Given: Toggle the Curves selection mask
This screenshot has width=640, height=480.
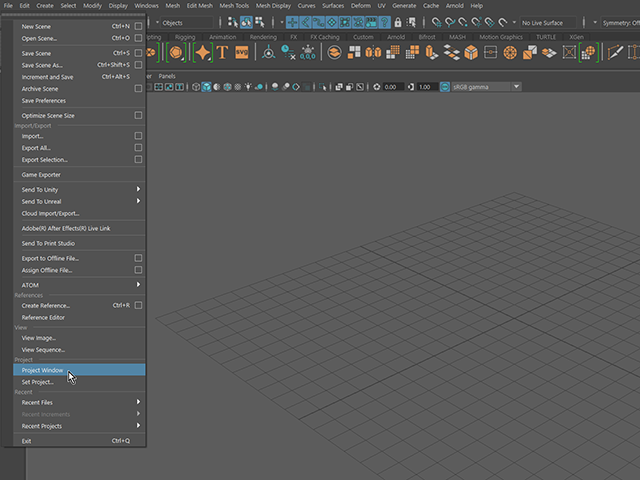Looking at the screenshot, I should pyautogui.click(x=318, y=22).
